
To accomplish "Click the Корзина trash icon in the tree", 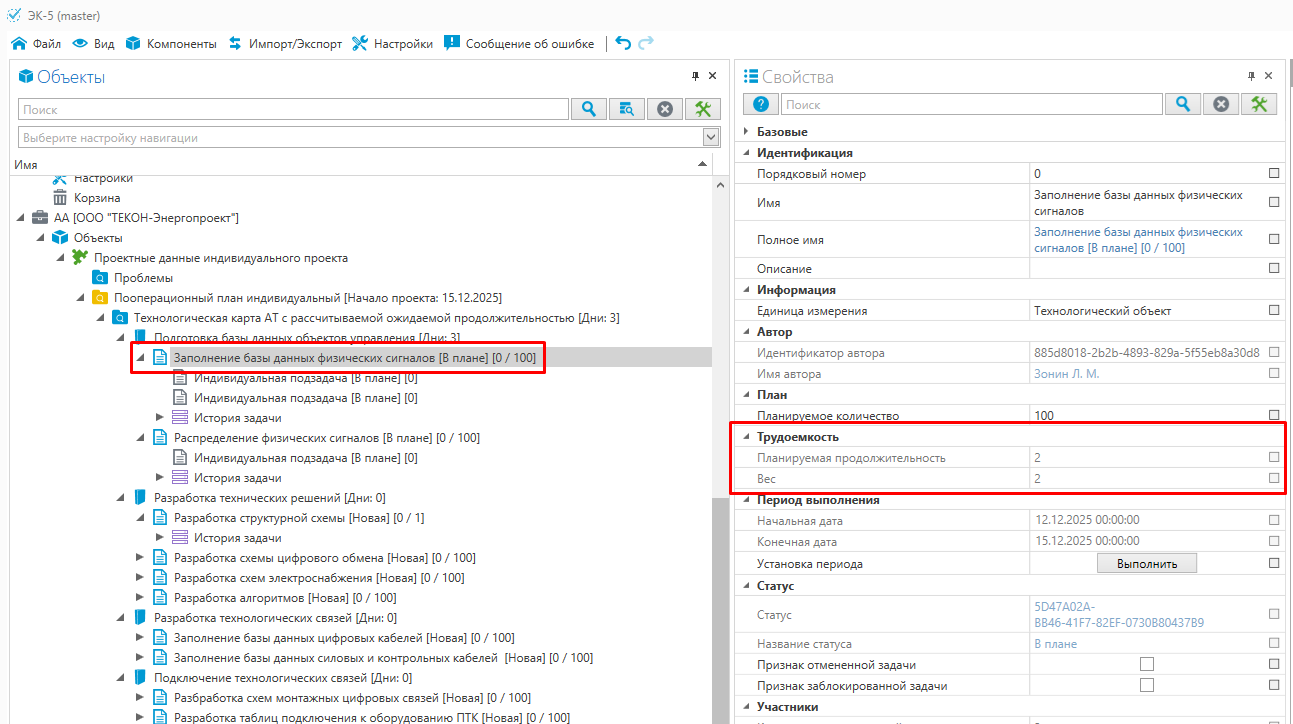I will click(x=60, y=198).
